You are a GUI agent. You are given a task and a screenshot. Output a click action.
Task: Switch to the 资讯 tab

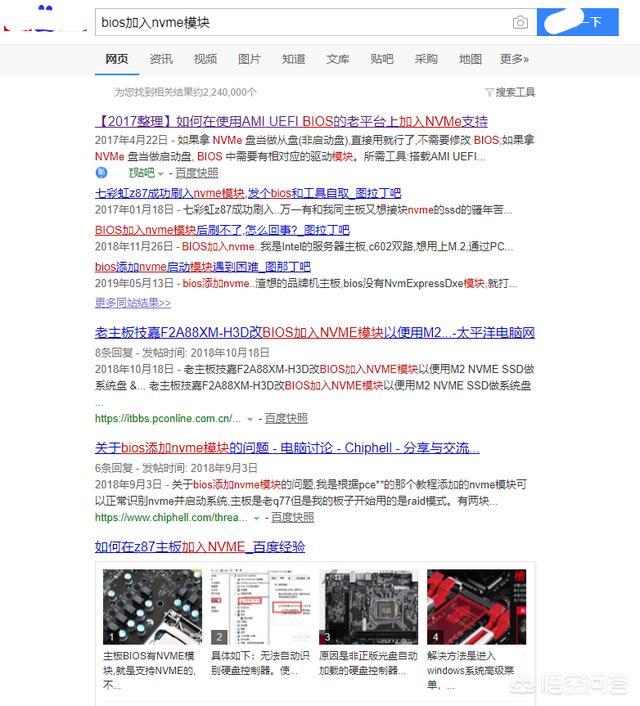[161, 59]
